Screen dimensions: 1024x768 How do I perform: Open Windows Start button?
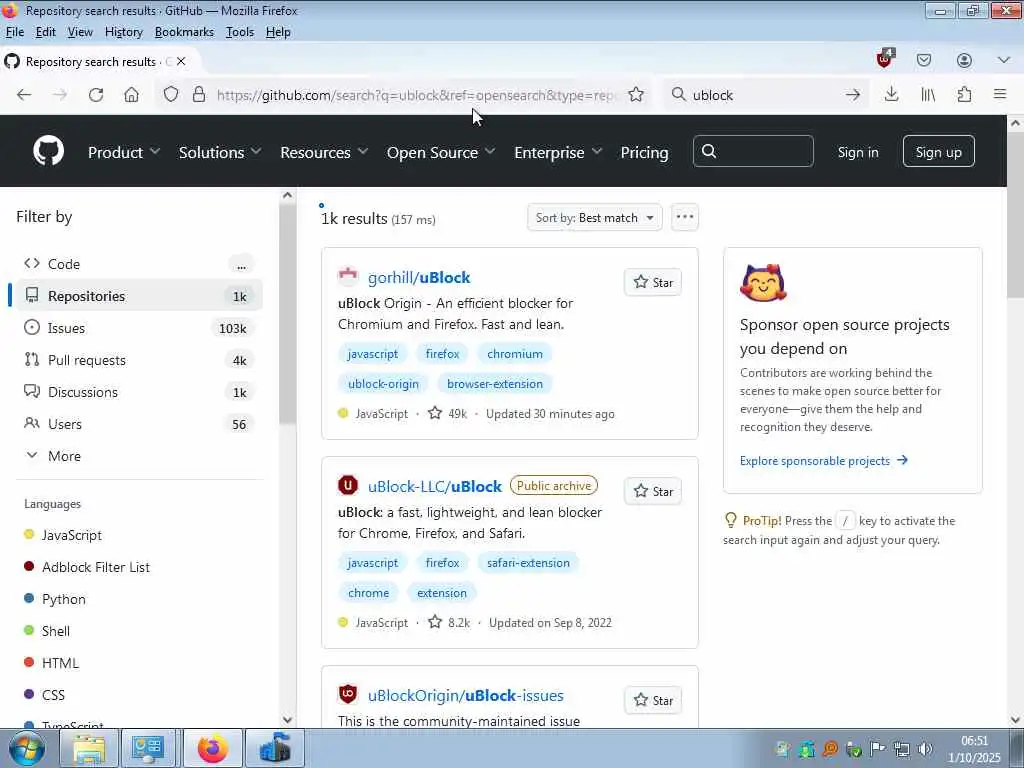pyautogui.click(x=27, y=748)
